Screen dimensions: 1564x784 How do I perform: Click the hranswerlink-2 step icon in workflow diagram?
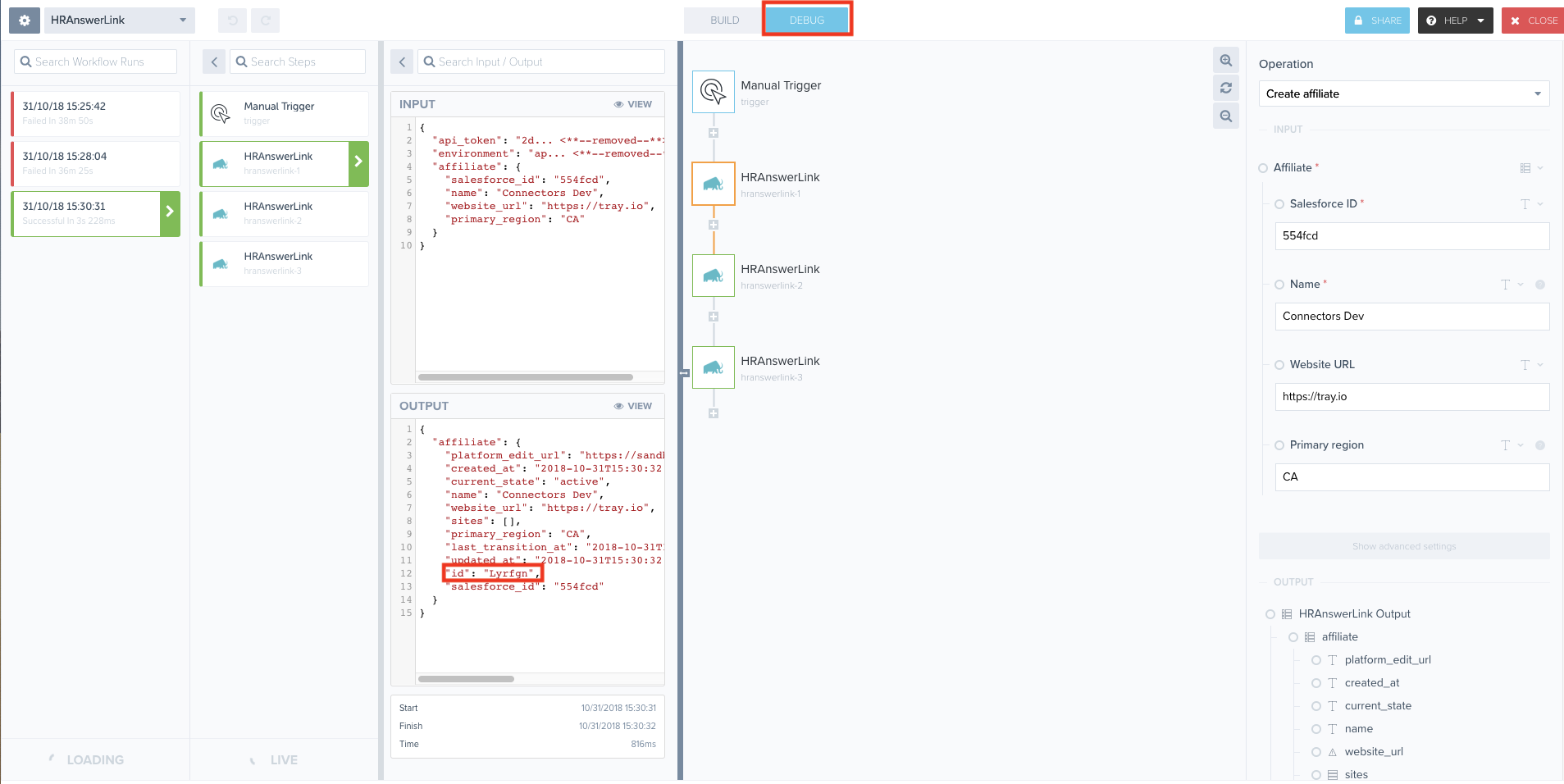(x=713, y=276)
